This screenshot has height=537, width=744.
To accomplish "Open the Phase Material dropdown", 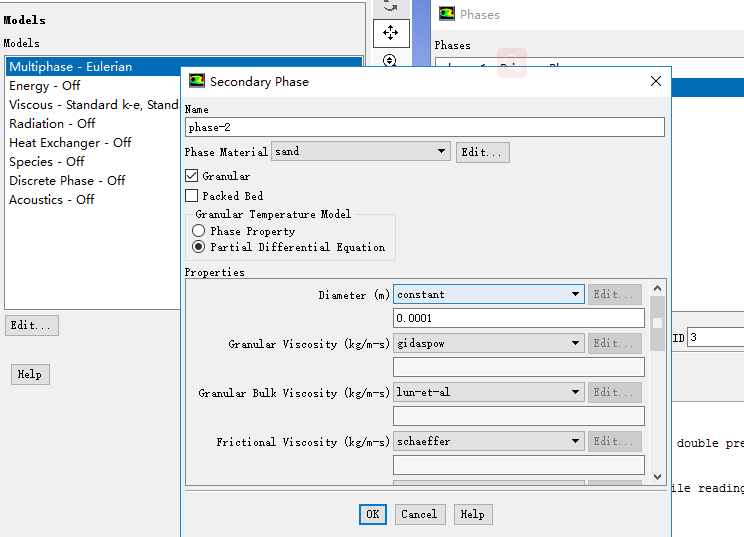I will click(442, 152).
